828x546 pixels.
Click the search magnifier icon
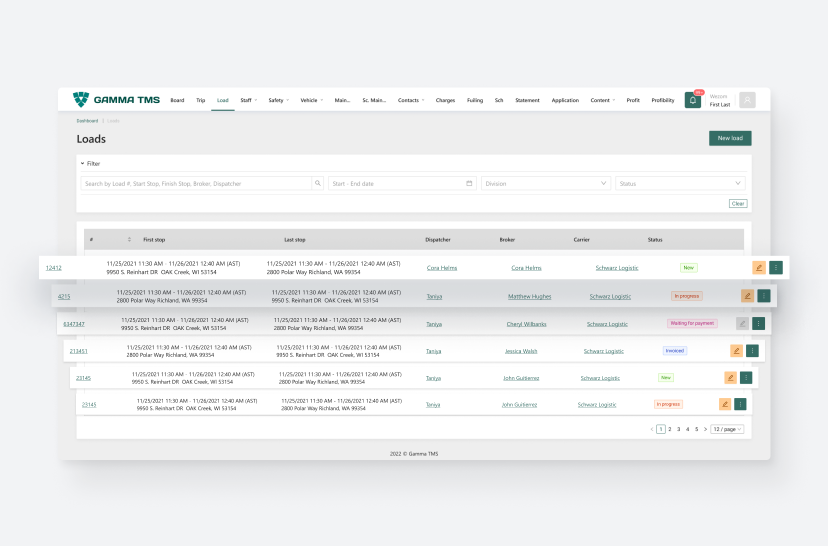click(318, 184)
